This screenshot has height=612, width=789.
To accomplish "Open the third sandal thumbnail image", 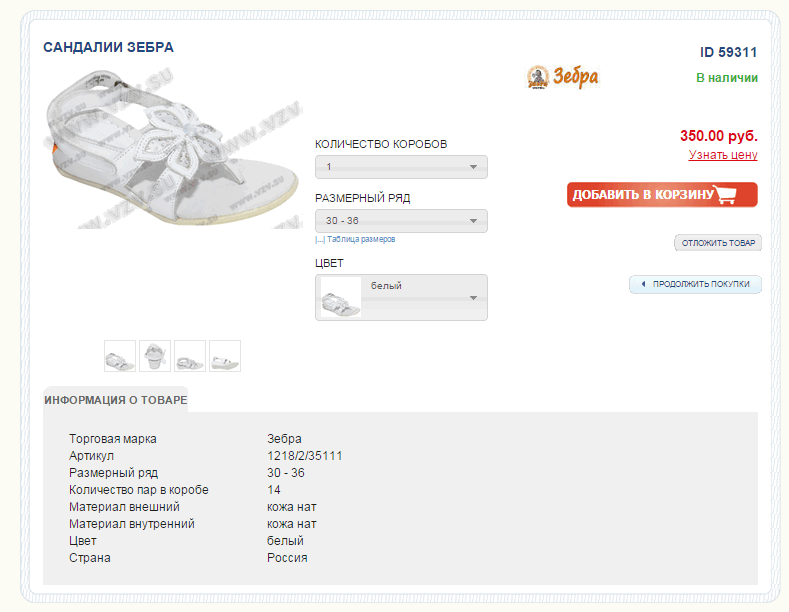I will pos(190,356).
